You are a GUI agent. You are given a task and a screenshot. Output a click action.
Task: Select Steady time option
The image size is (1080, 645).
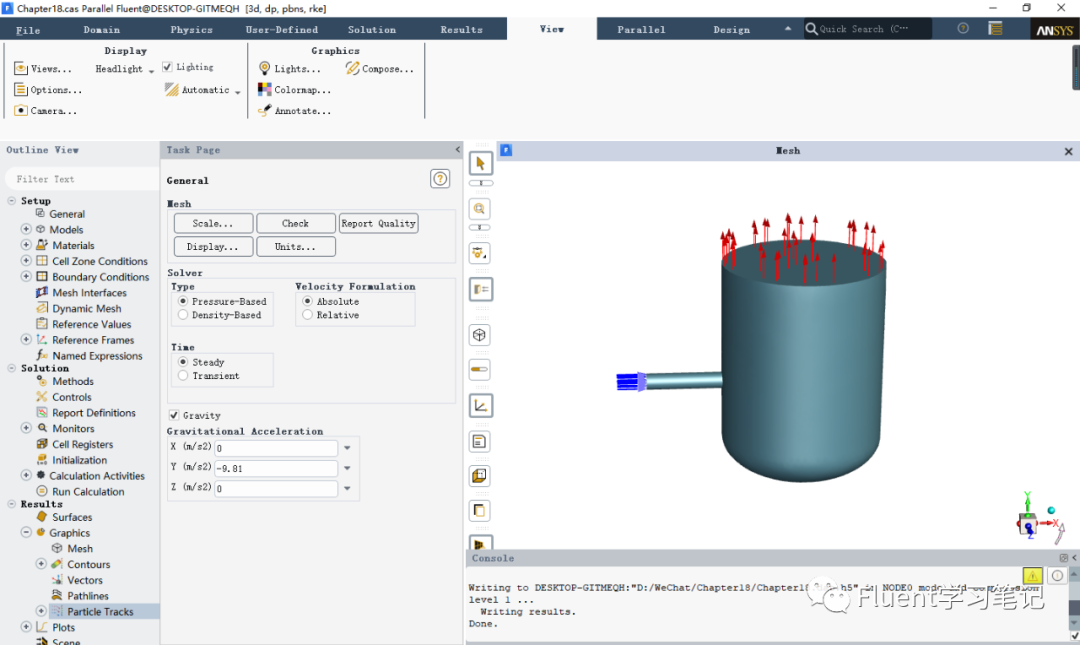[183, 362]
